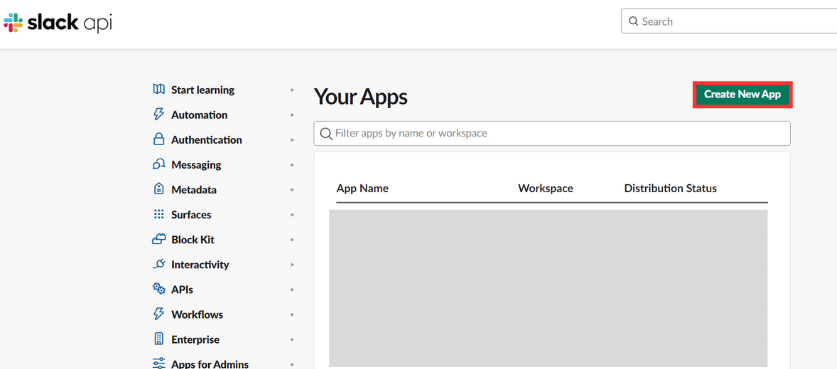Click the Messaging chat bubble icon
The width and height of the screenshot is (837, 369).
pyautogui.click(x=159, y=164)
